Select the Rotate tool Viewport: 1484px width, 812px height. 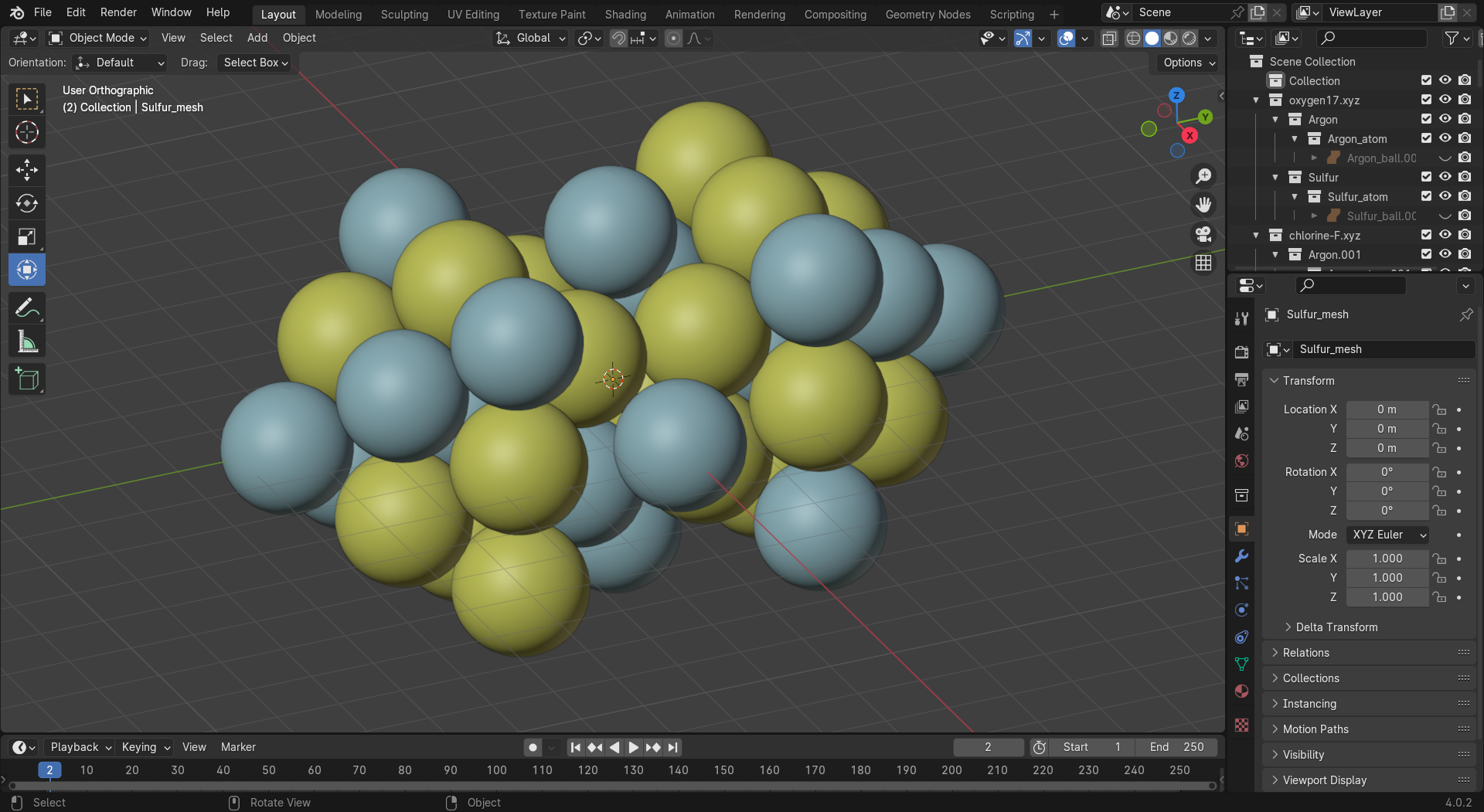pyautogui.click(x=27, y=203)
